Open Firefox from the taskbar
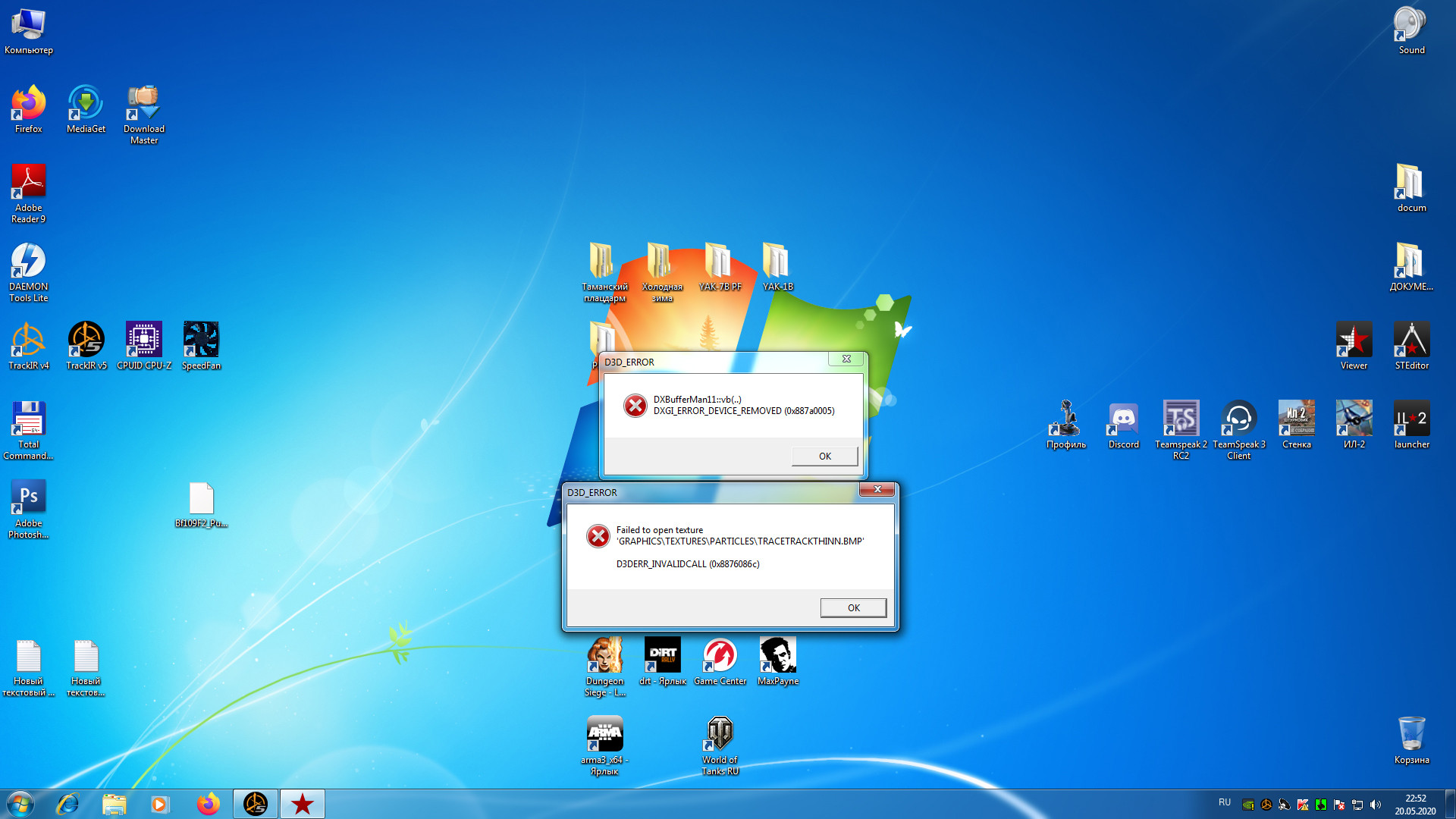The height and width of the screenshot is (819, 1456). click(x=208, y=804)
